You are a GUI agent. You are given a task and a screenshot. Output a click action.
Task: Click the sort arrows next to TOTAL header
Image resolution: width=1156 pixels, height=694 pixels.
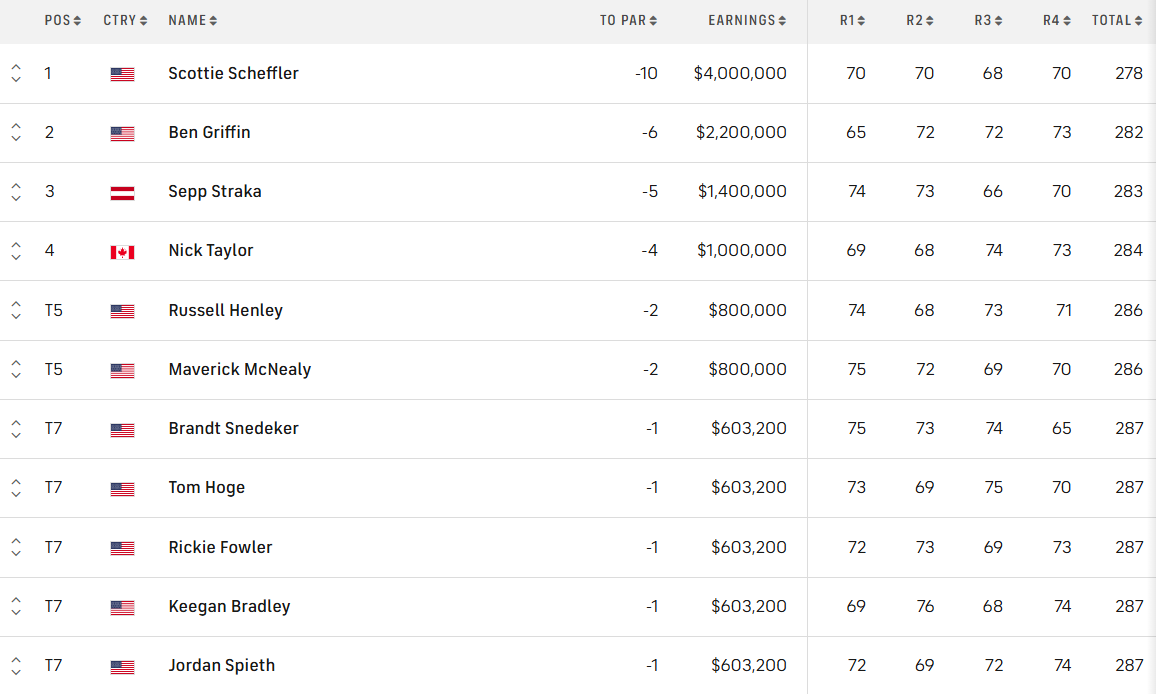tap(1138, 21)
